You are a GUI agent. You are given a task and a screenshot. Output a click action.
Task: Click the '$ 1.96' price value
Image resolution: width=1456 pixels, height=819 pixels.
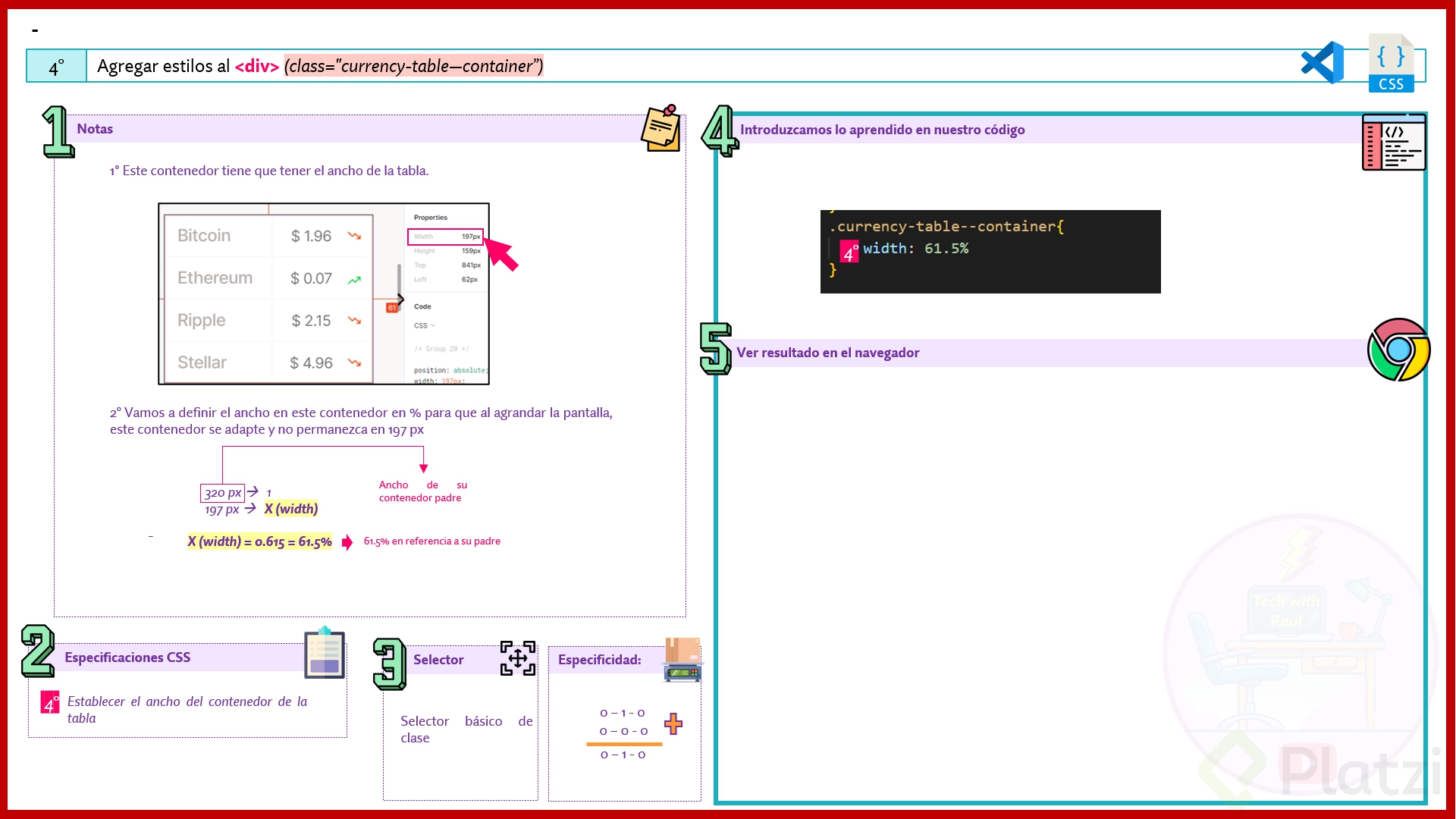click(x=311, y=236)
